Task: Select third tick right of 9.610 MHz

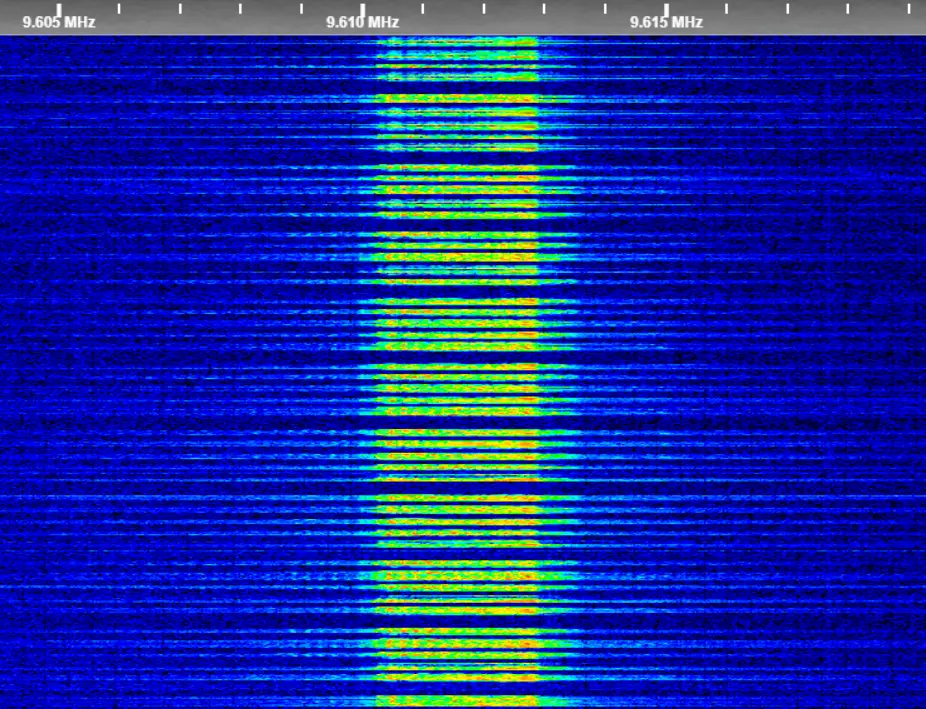Action: tap(545, 8)
